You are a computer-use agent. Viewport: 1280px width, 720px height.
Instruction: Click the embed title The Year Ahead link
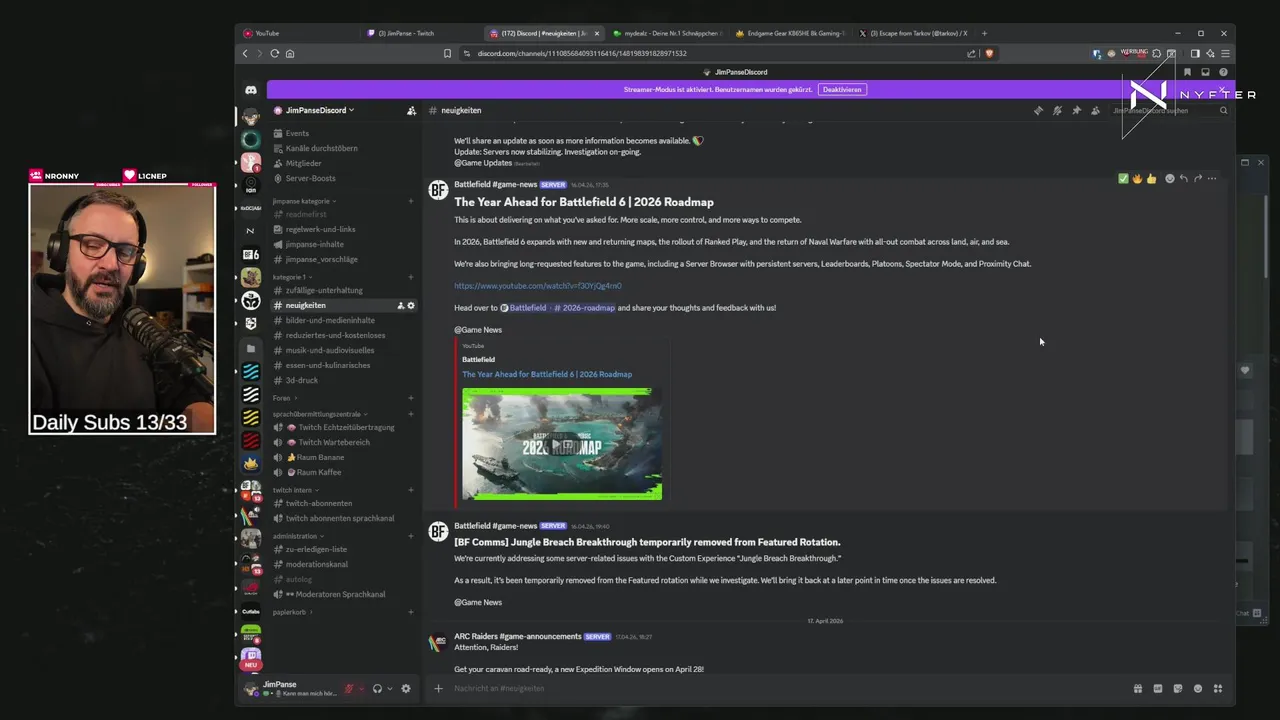[x=547, y=374]
